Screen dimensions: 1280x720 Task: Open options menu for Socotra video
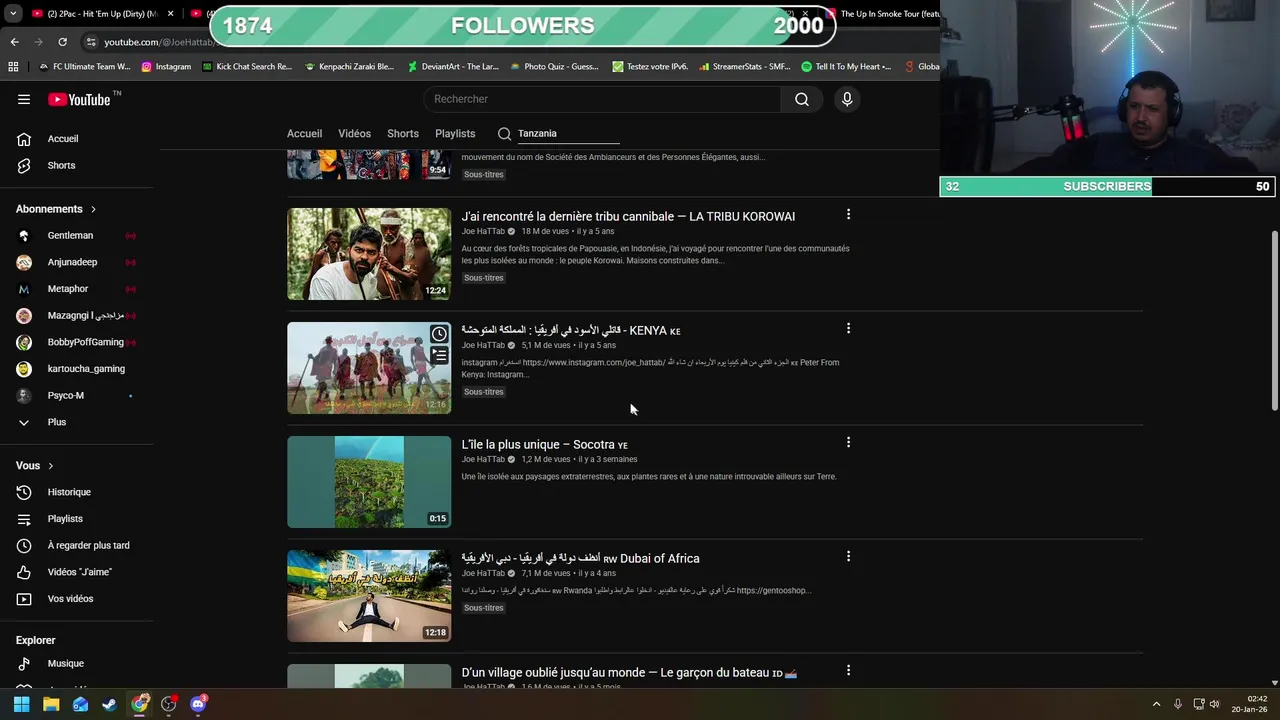[x=848, y=443]
